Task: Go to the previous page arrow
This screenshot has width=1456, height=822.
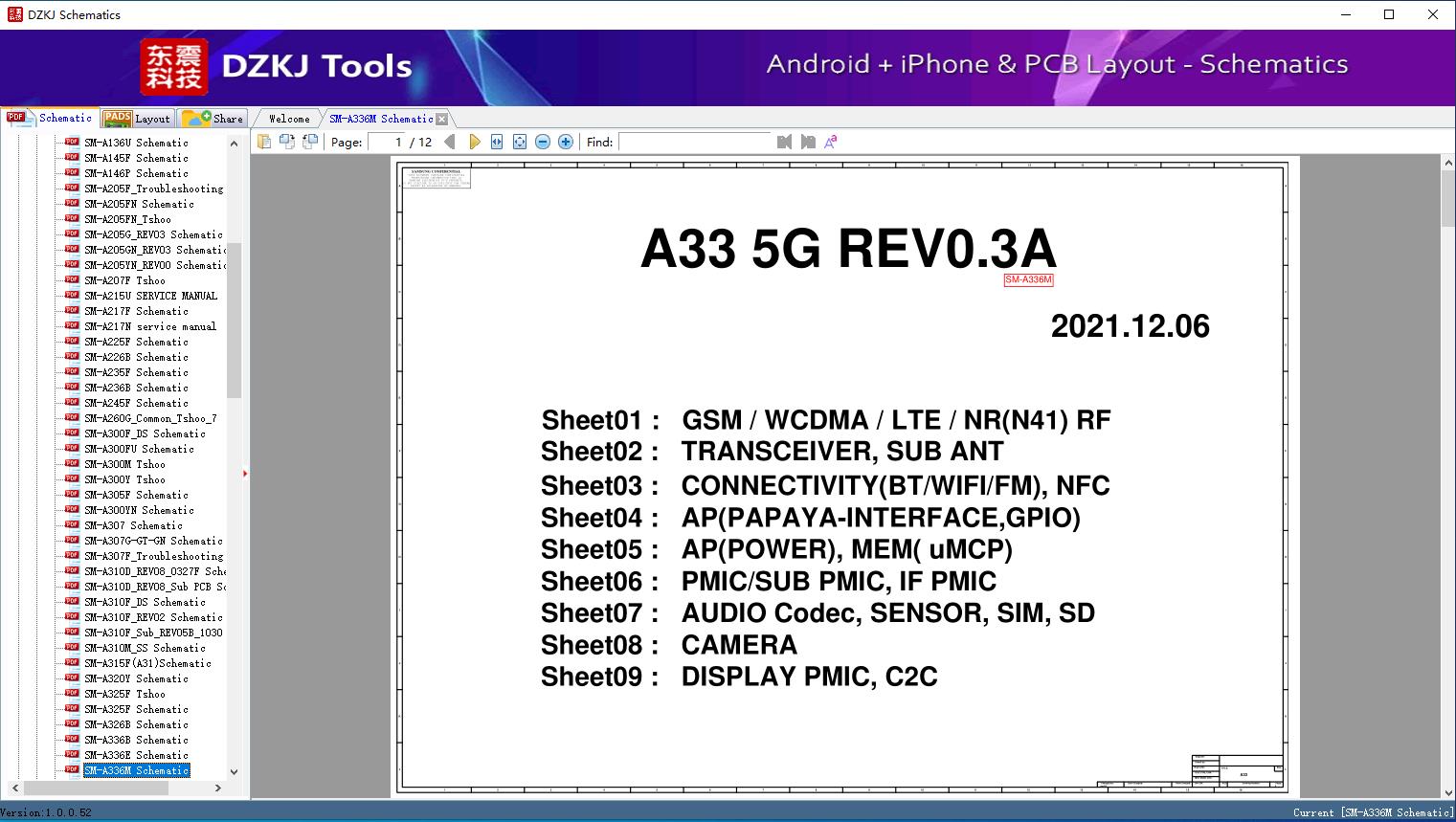Action: [451, 142]
